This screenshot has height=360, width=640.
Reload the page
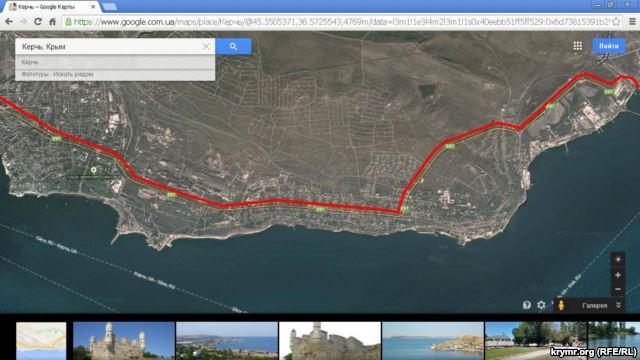coord(38,22)
